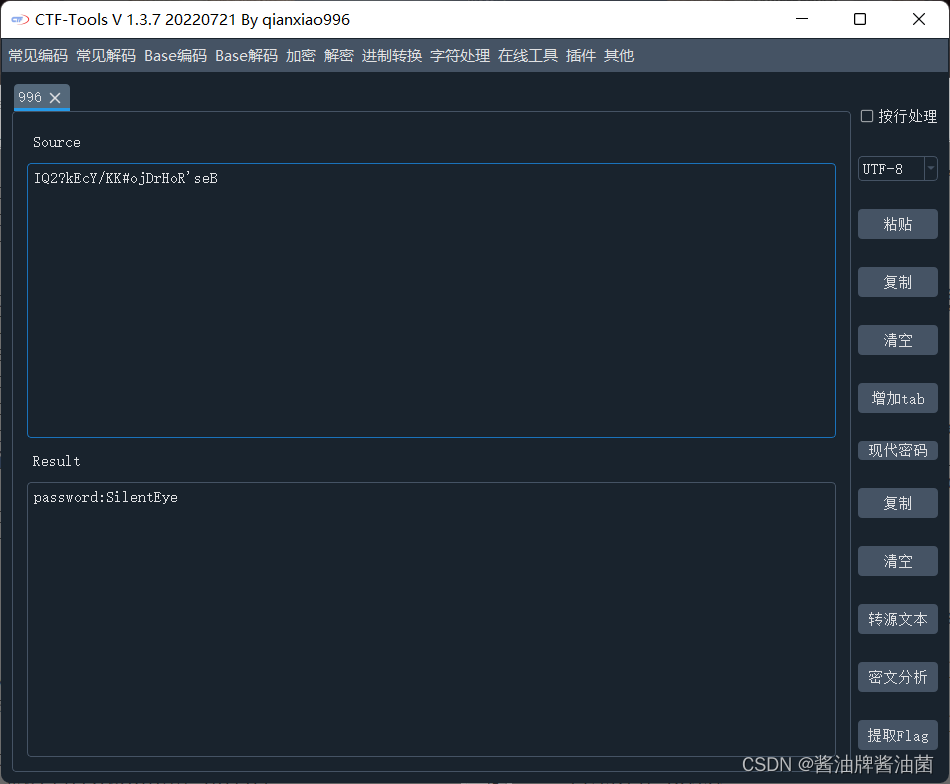Viewport: 950px width, 784px height.
Task: Minimize the CTF-Tools window
Action: 802,19
